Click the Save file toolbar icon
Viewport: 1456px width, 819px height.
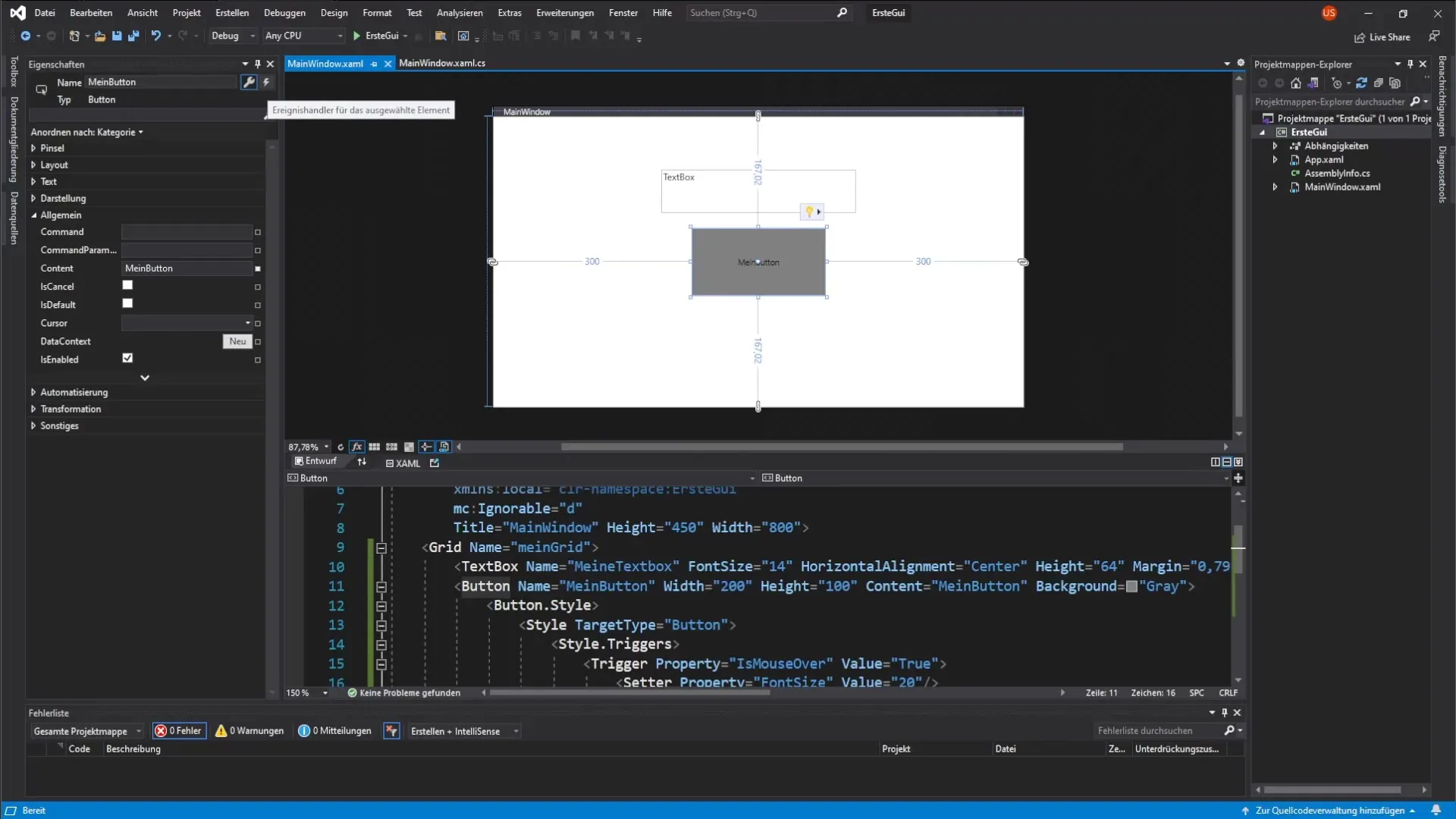(117, 36)
